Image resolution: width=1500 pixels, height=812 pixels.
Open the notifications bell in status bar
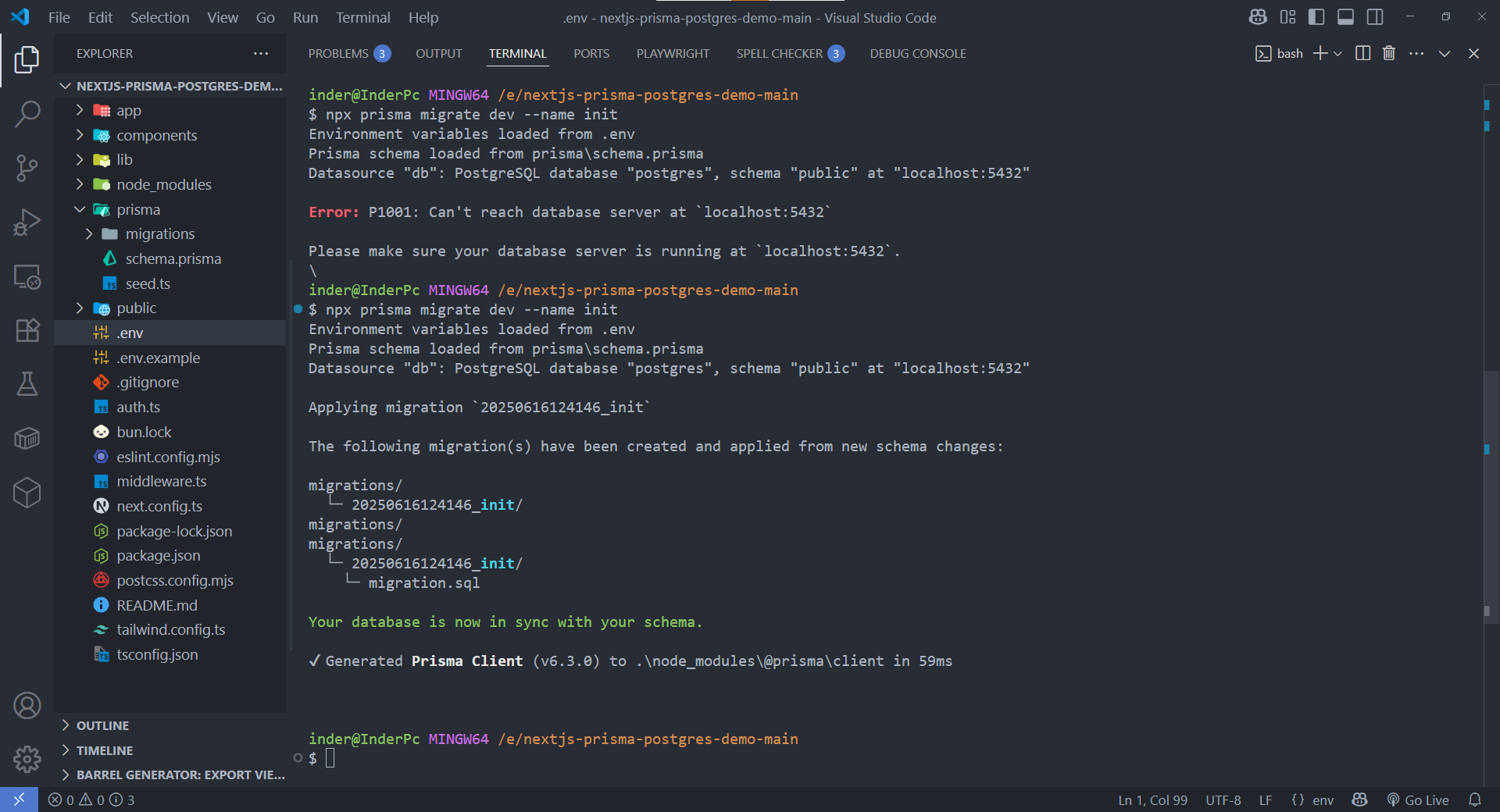pos(1475,800)
